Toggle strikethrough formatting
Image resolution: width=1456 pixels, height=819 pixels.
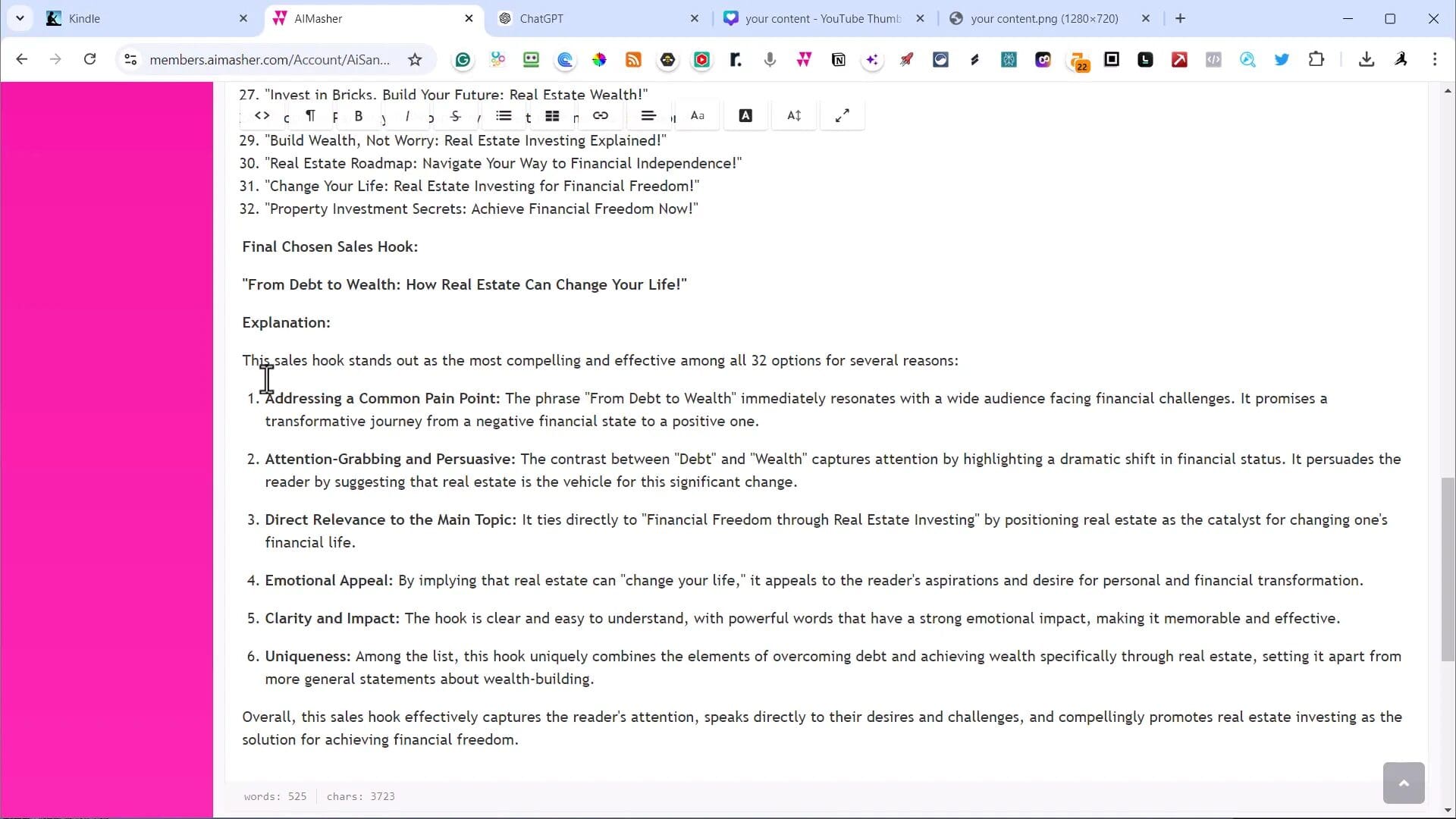[455, 116]
